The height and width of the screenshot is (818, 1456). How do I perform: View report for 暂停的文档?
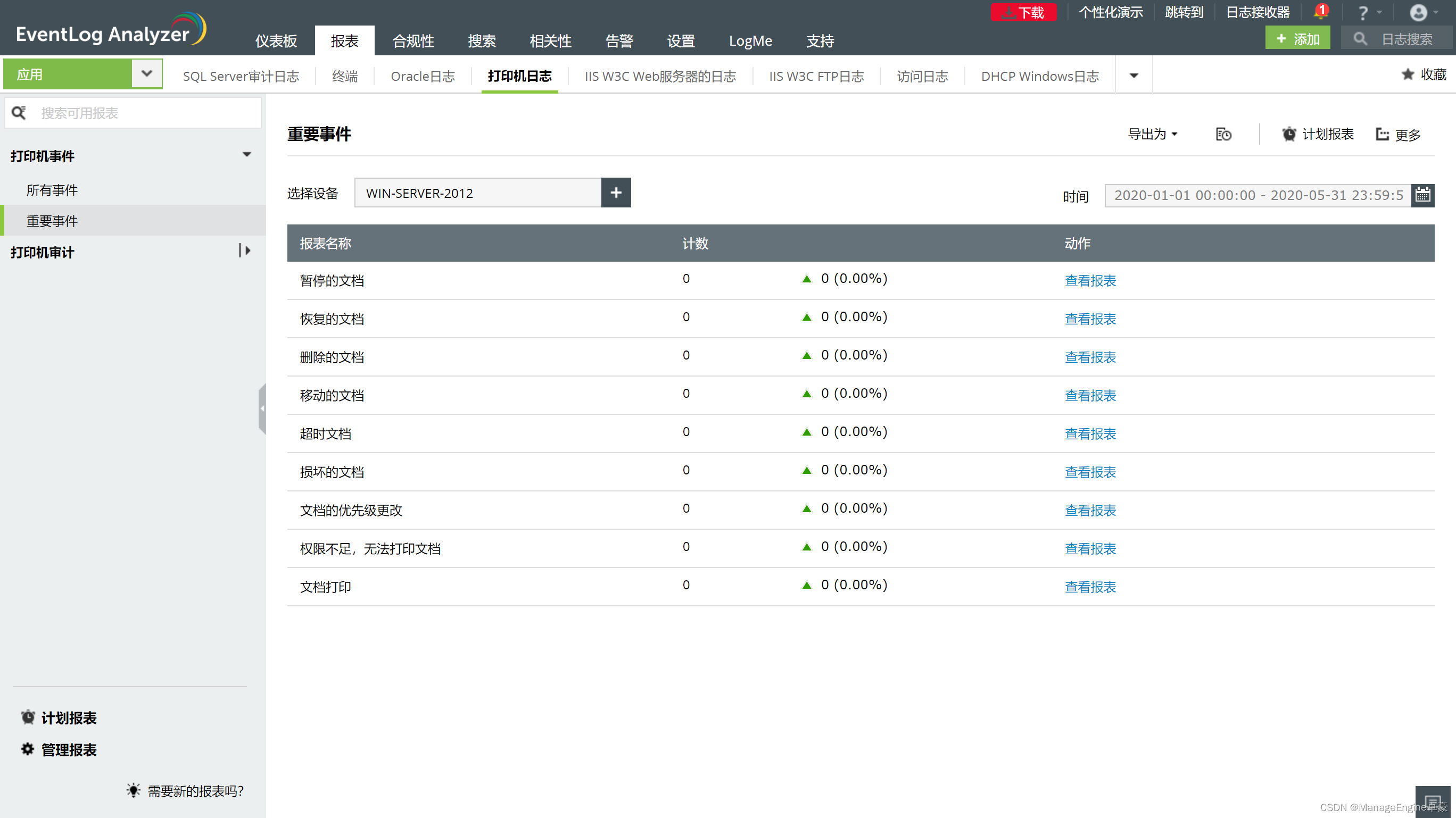pos(1090,281)
